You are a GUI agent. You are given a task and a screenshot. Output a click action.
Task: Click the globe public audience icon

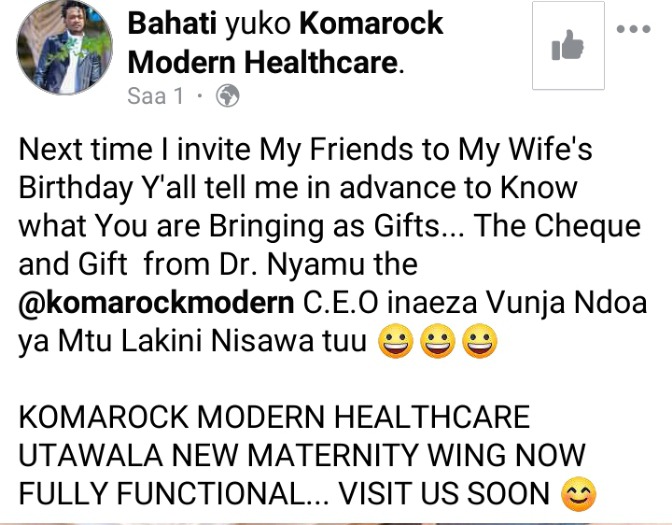227,96
